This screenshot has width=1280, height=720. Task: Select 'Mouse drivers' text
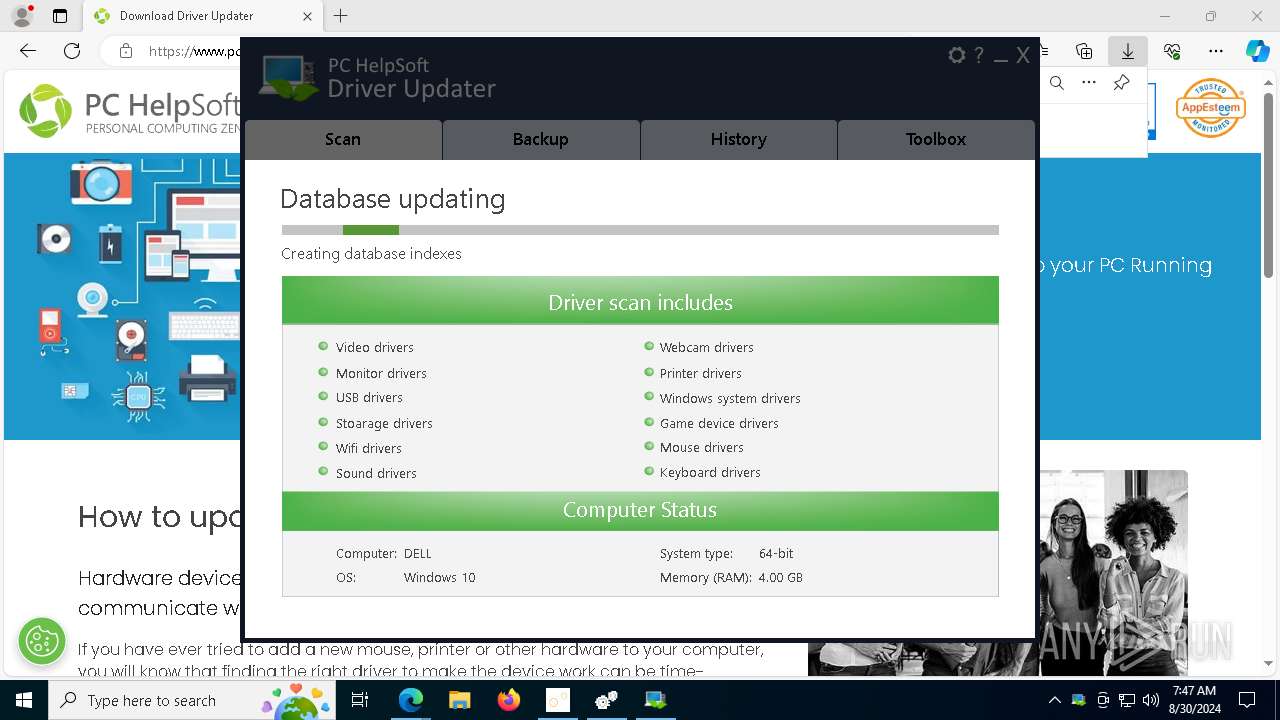point(702,447)
